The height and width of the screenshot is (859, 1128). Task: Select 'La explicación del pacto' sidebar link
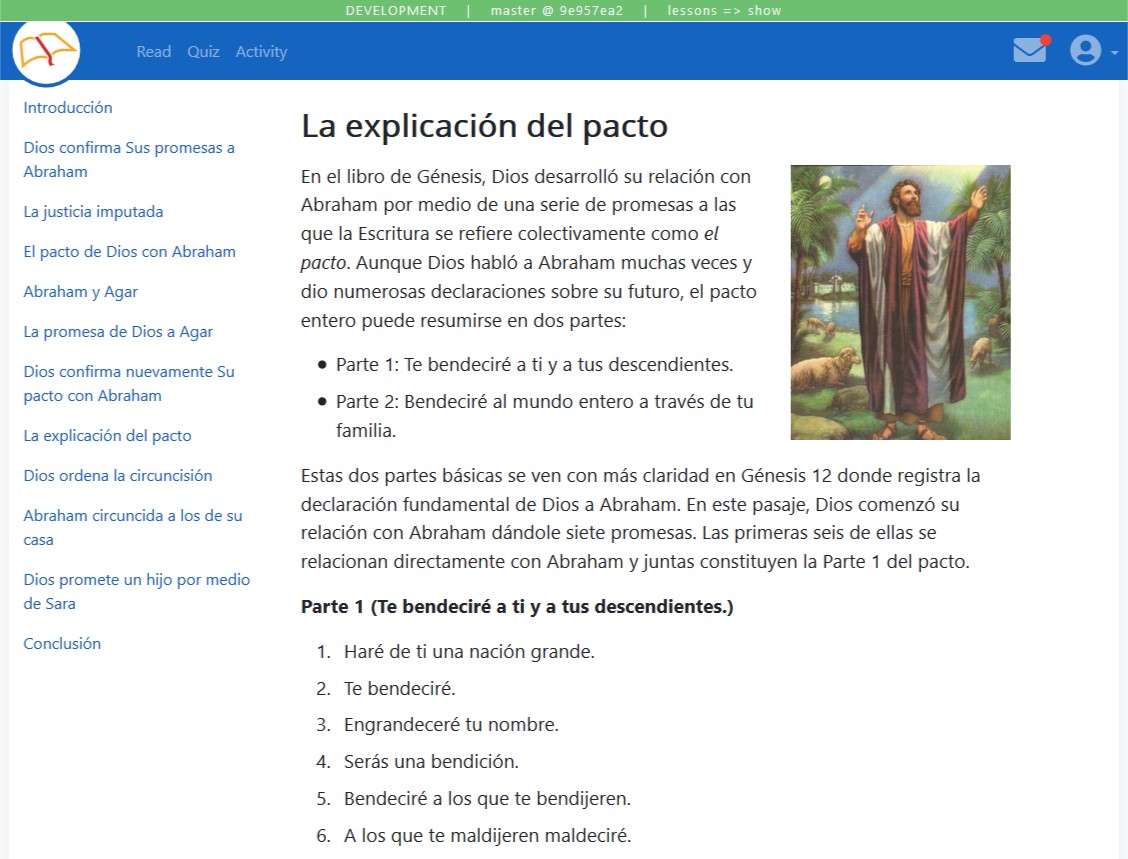click(107, 436)
